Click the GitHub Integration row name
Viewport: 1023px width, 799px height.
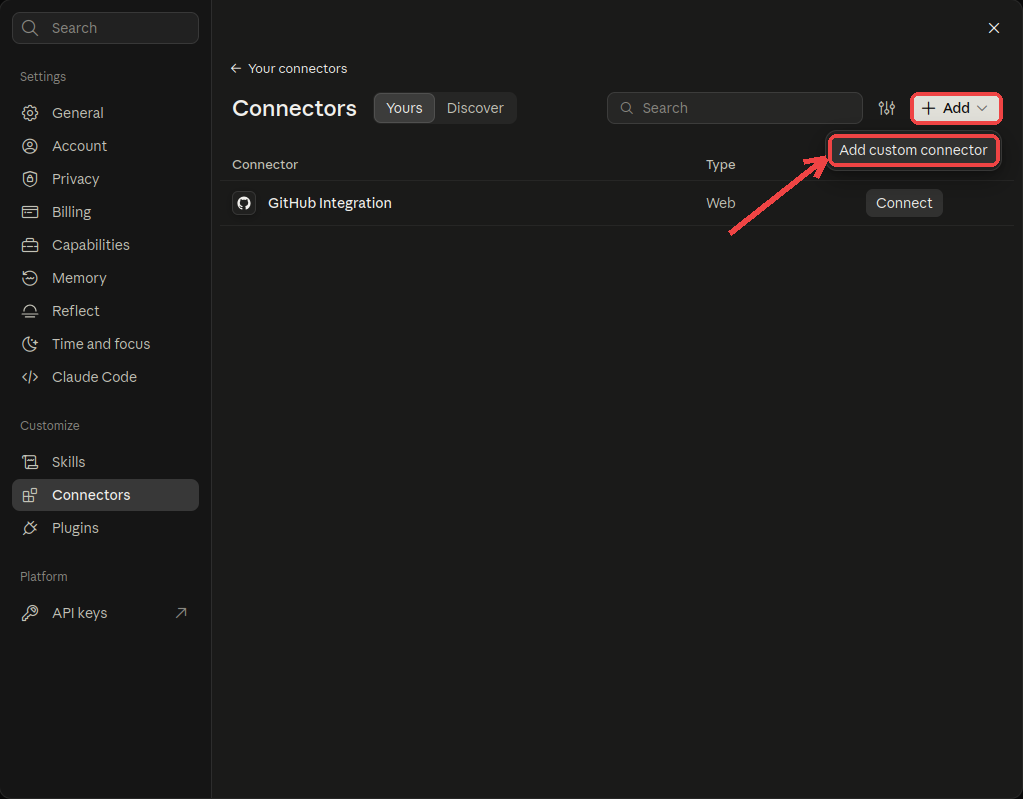click(x=329, y=203)
